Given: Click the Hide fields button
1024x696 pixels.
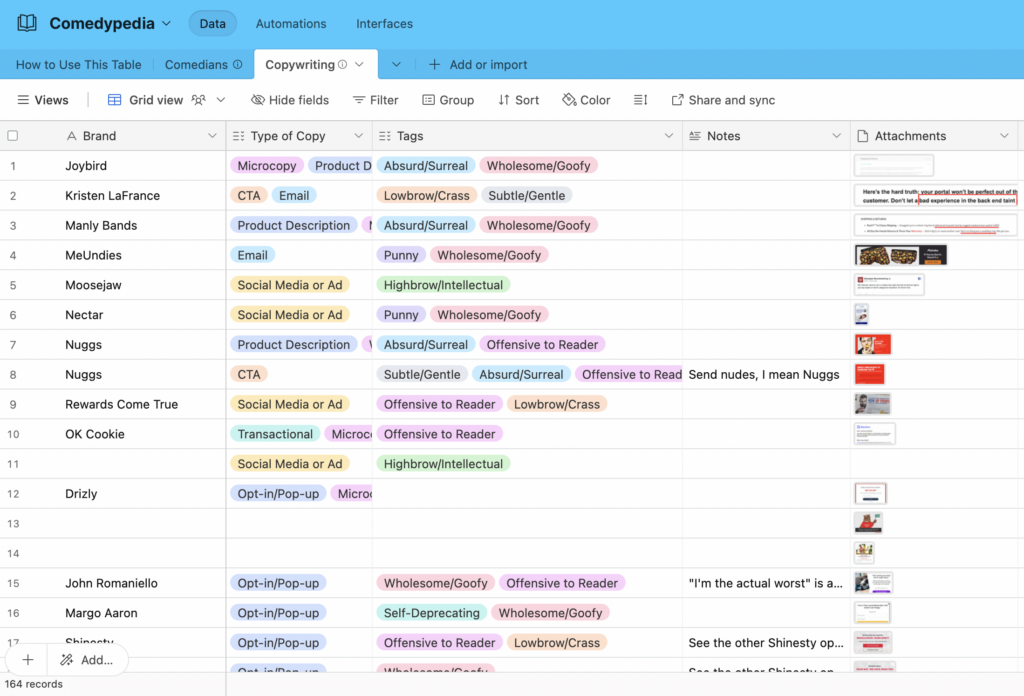Looking at the screenshot, I should (x=290, y=100).
